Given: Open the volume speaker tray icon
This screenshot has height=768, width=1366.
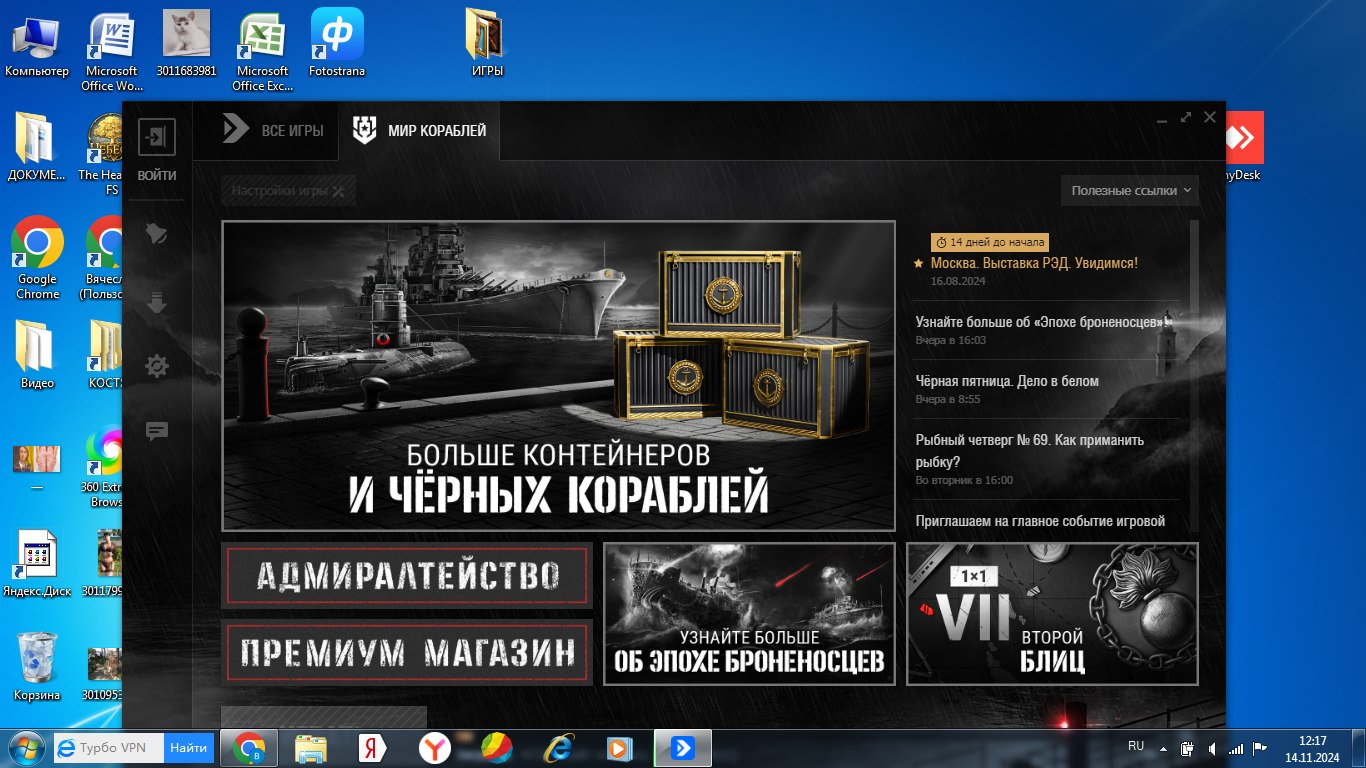Looking at the screenshot, I should pyautogui.click(x=1212, y=748).
